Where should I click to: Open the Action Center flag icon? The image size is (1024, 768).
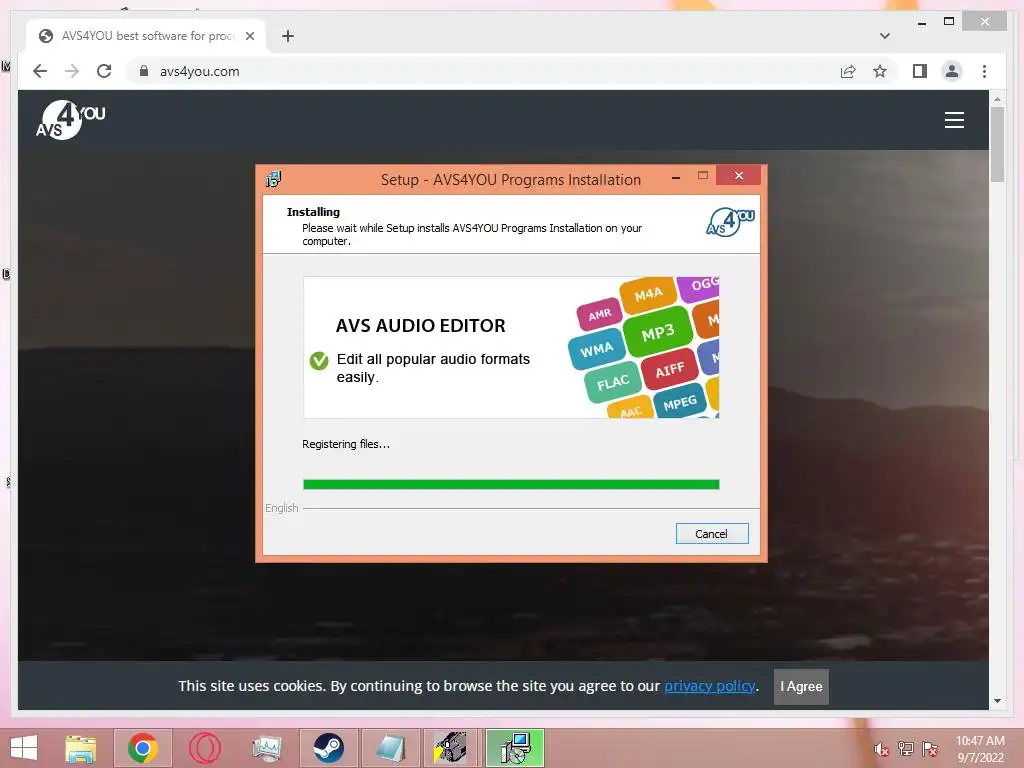point(930,748)
